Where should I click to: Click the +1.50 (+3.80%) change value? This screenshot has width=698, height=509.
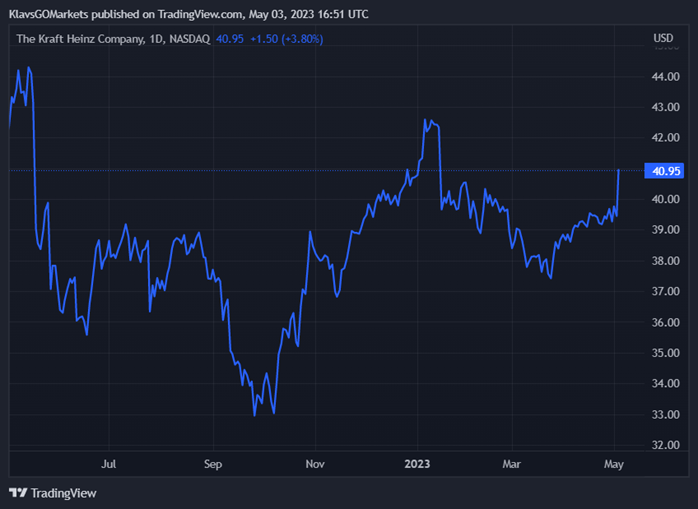[287, 39]
